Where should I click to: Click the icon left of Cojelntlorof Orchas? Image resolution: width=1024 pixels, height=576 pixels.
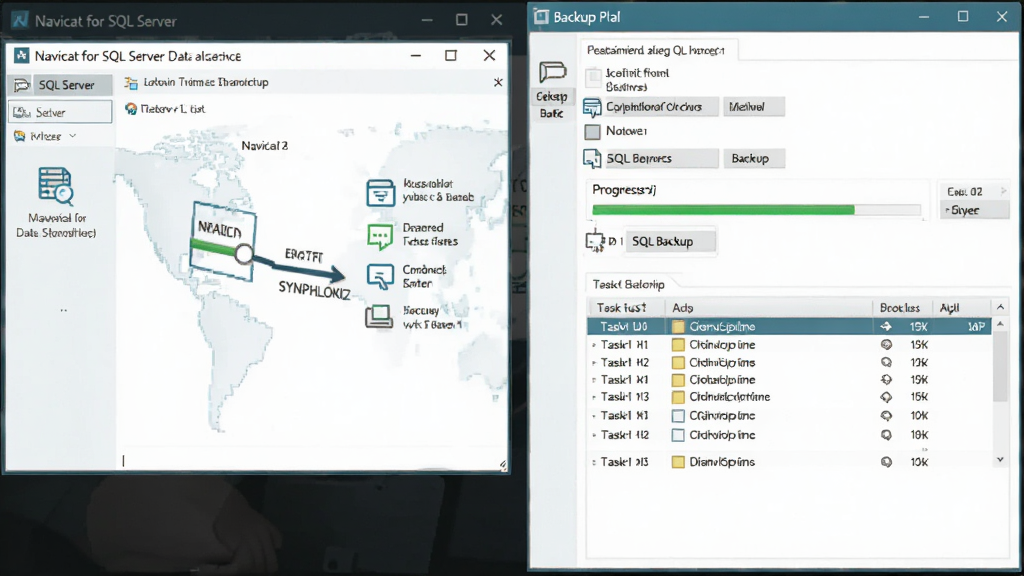click(x=592, y=107)
